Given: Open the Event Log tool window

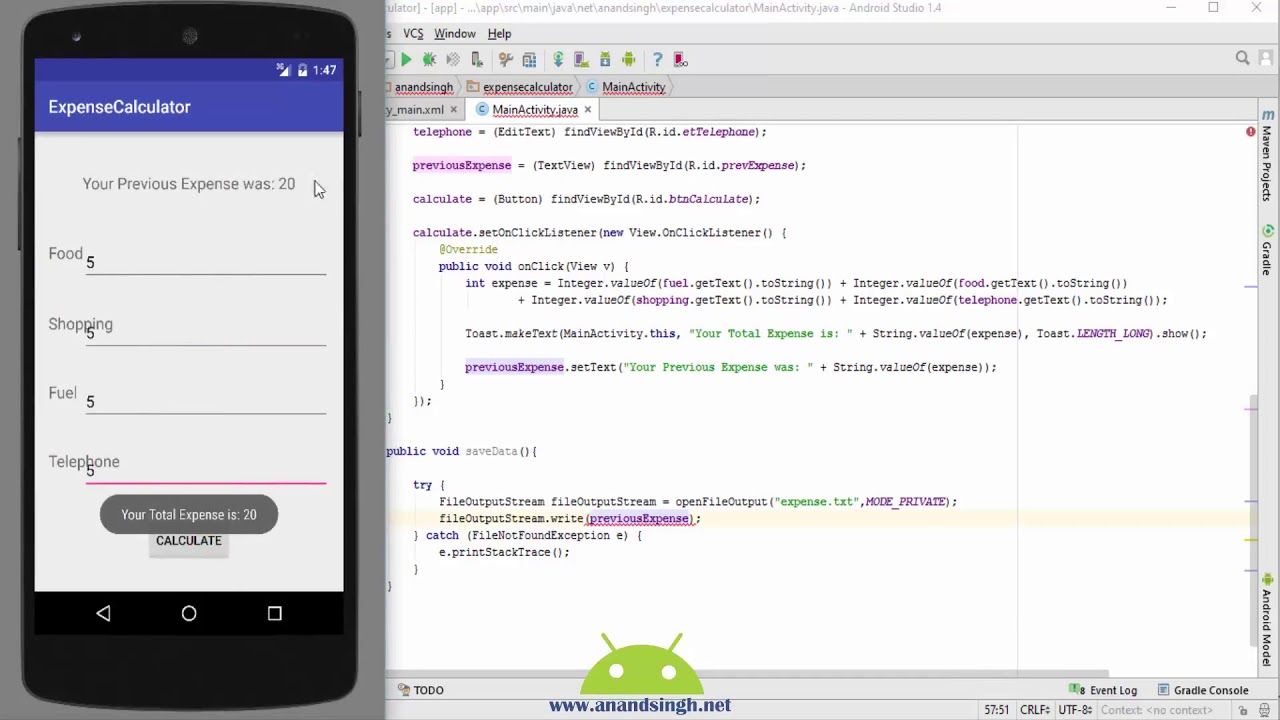Looking at the screenshot, I should click(1105, 690).
